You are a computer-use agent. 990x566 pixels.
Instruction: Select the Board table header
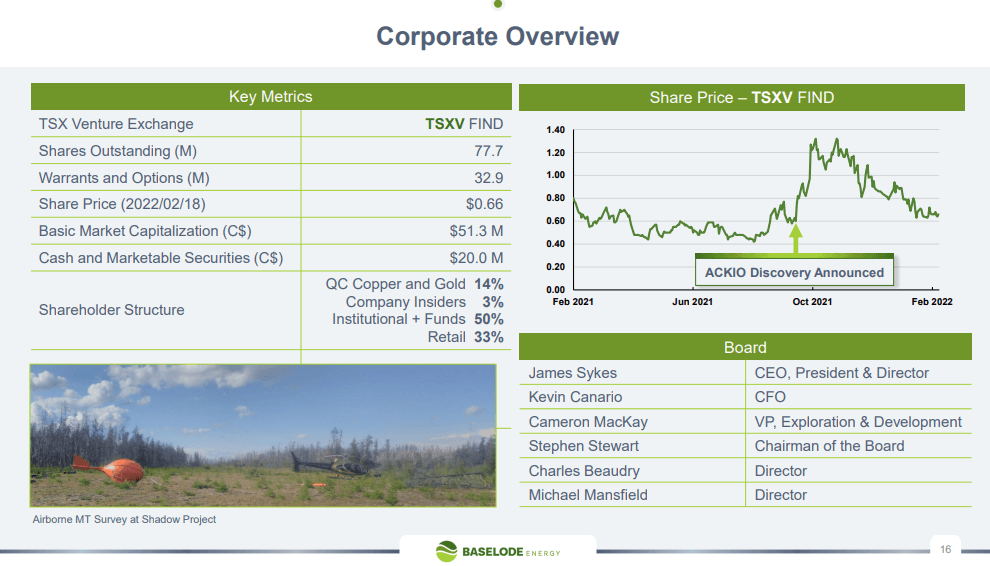tap(745, 347)
